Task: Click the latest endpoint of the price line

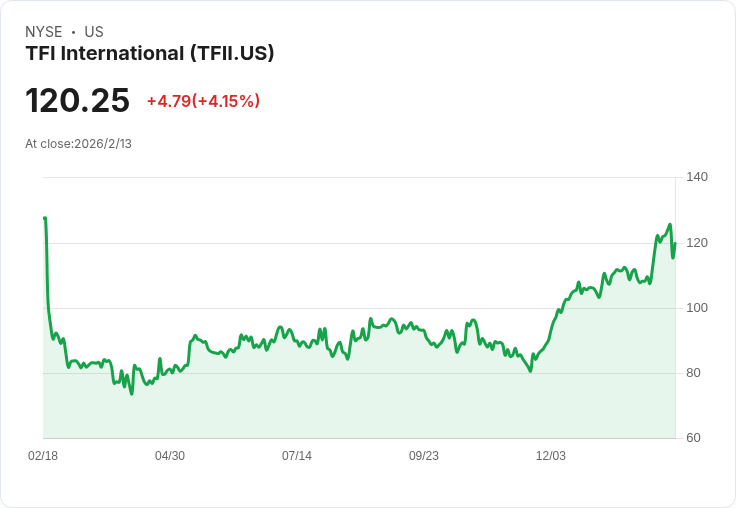Action: (x=675, y=243)
